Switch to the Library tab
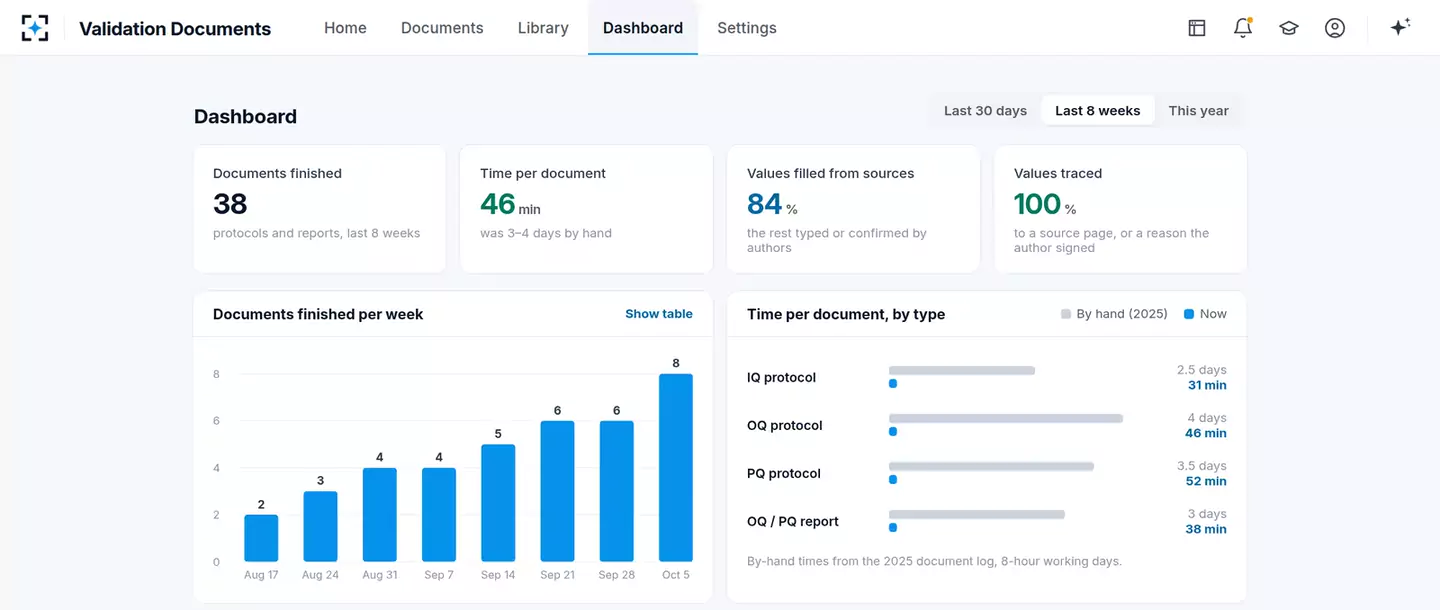Image resolution: width=1440 pixels, height=610 pixels. point(543,28)
